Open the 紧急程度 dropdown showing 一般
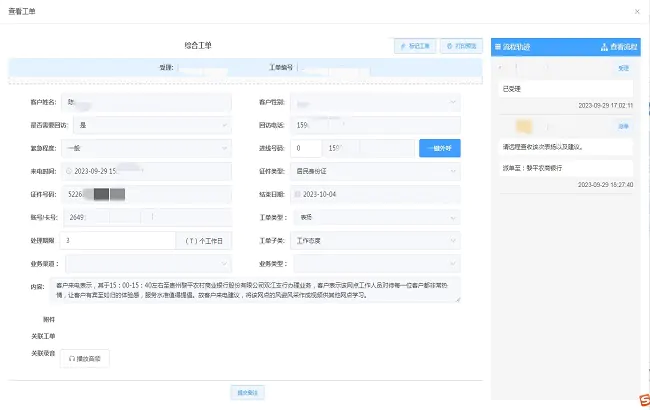This screenshot has width=650, height=410. tap(146, 148)
